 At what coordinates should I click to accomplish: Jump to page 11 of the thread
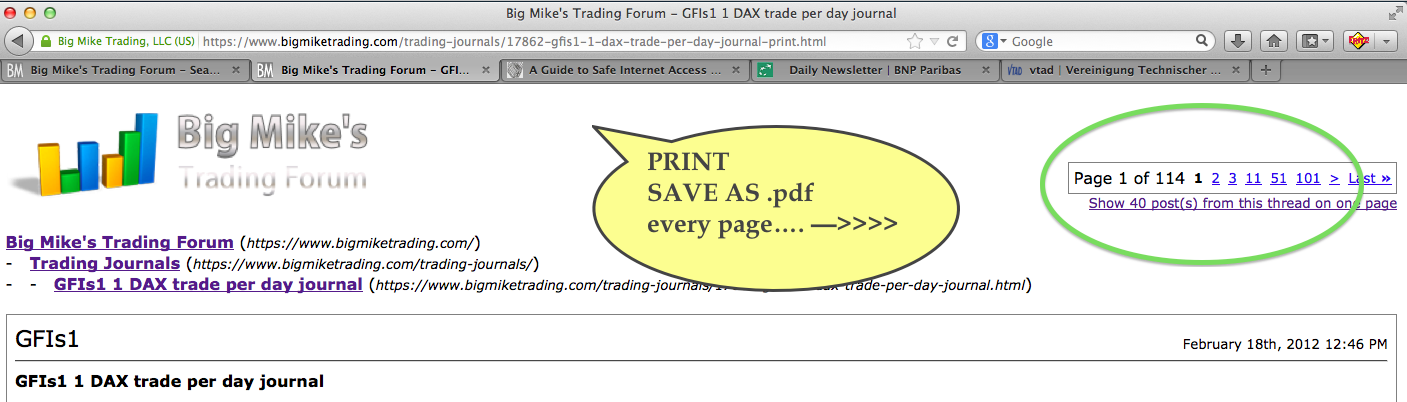[x=1253, y=179]
